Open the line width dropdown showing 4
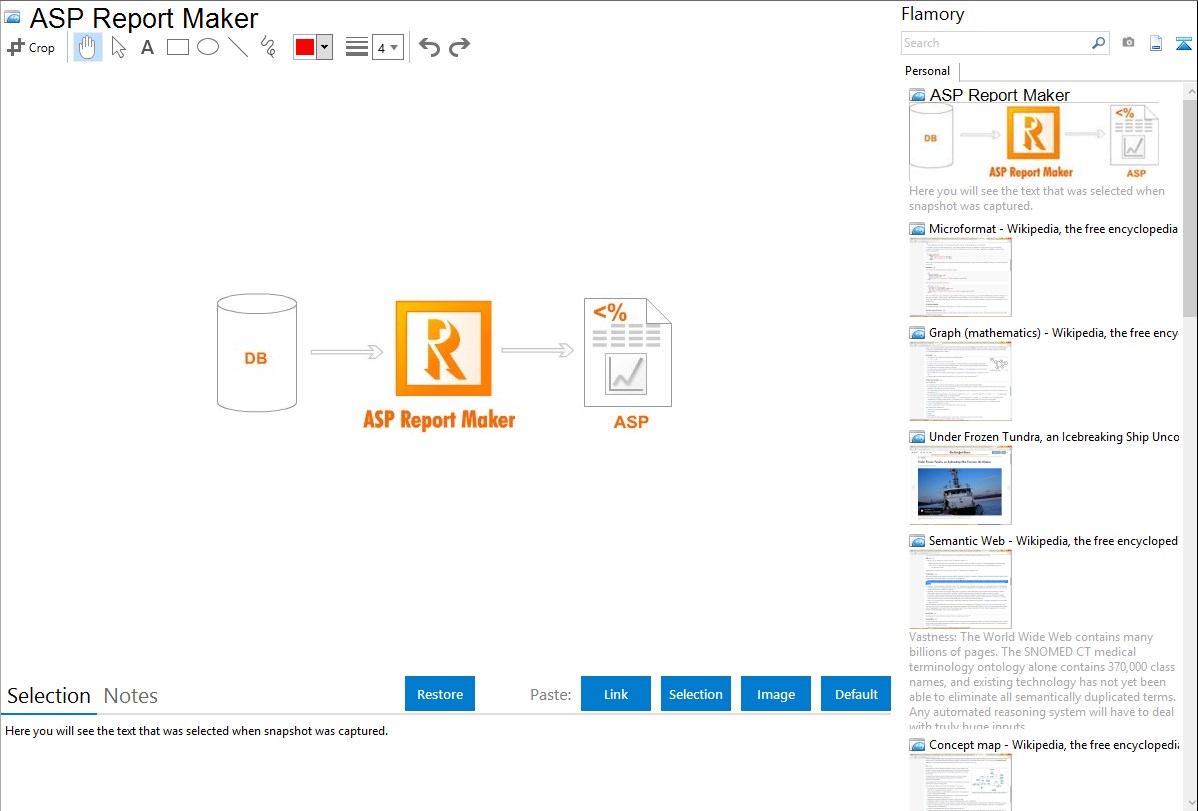This screenshot has width=1198, height=811. [387, 47]
